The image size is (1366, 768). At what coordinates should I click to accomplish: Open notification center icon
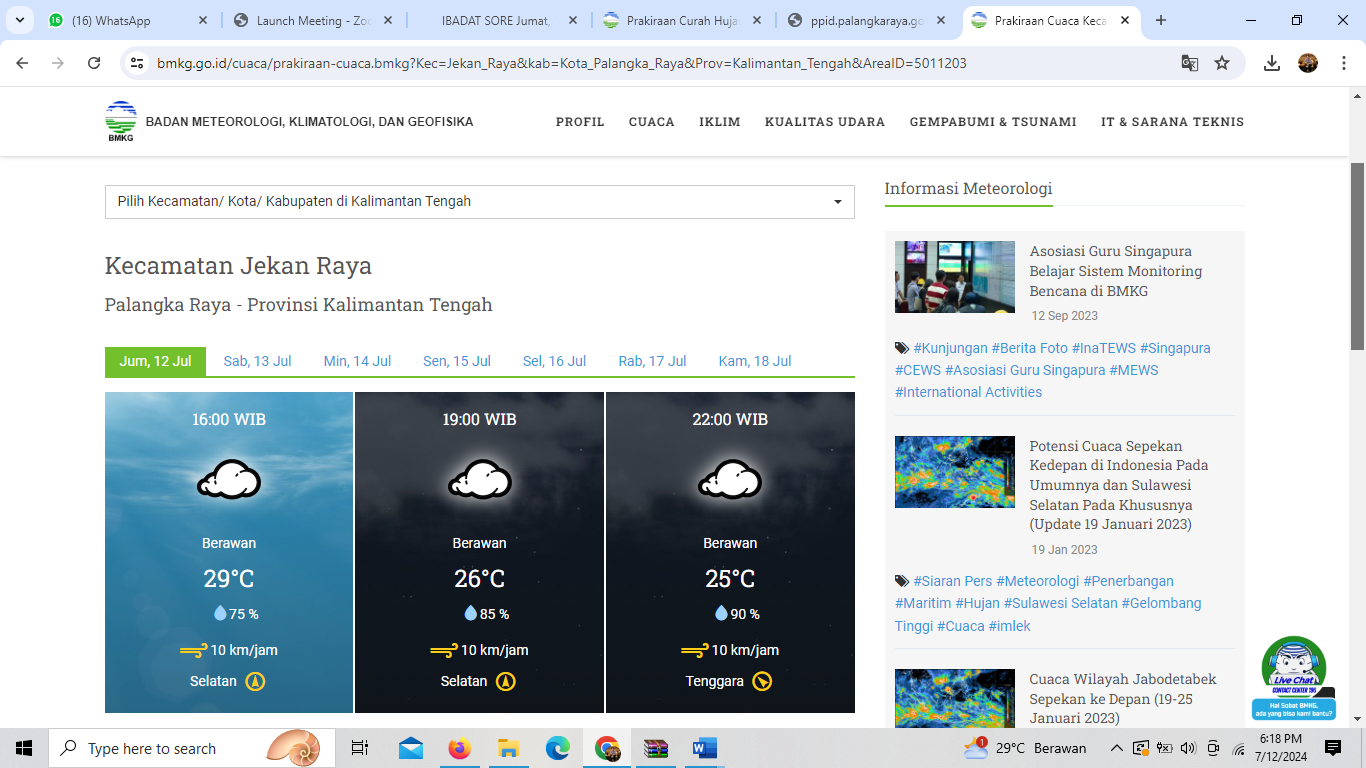[x=1333, y=748]
